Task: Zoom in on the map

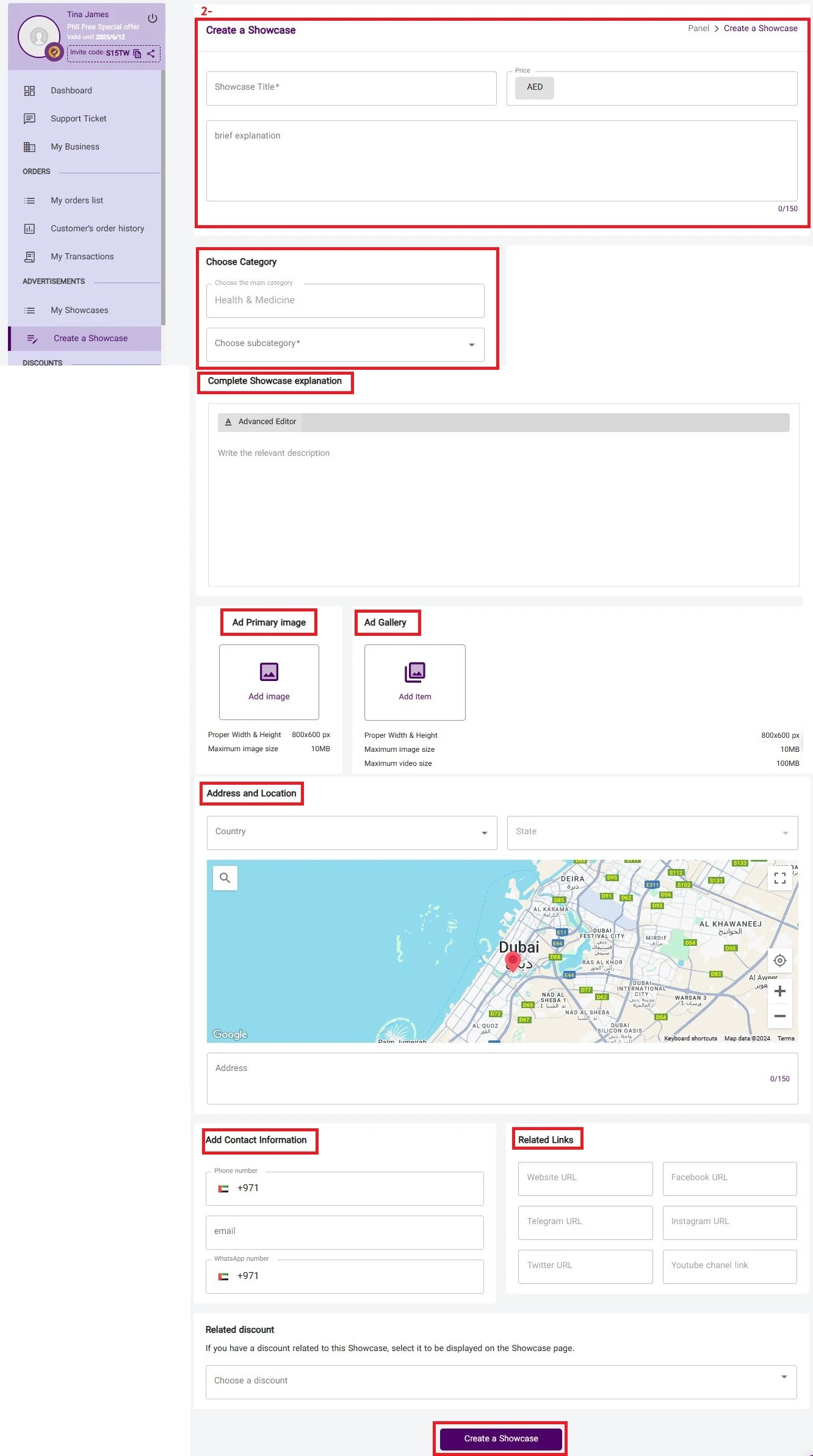Action: [779, 992]
